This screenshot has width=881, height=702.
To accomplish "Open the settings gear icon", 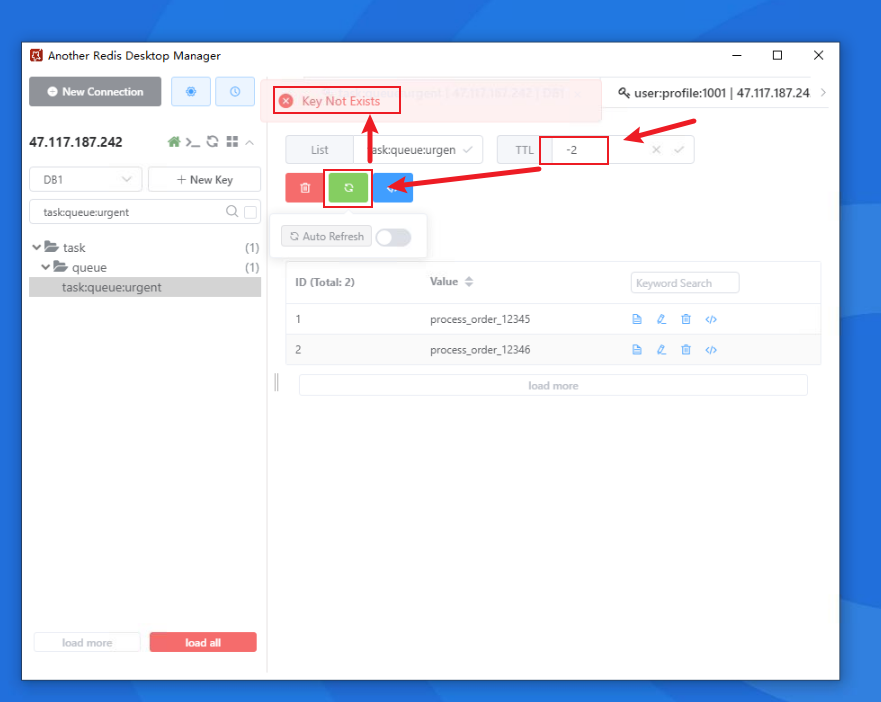I will (x=191, y=92).
